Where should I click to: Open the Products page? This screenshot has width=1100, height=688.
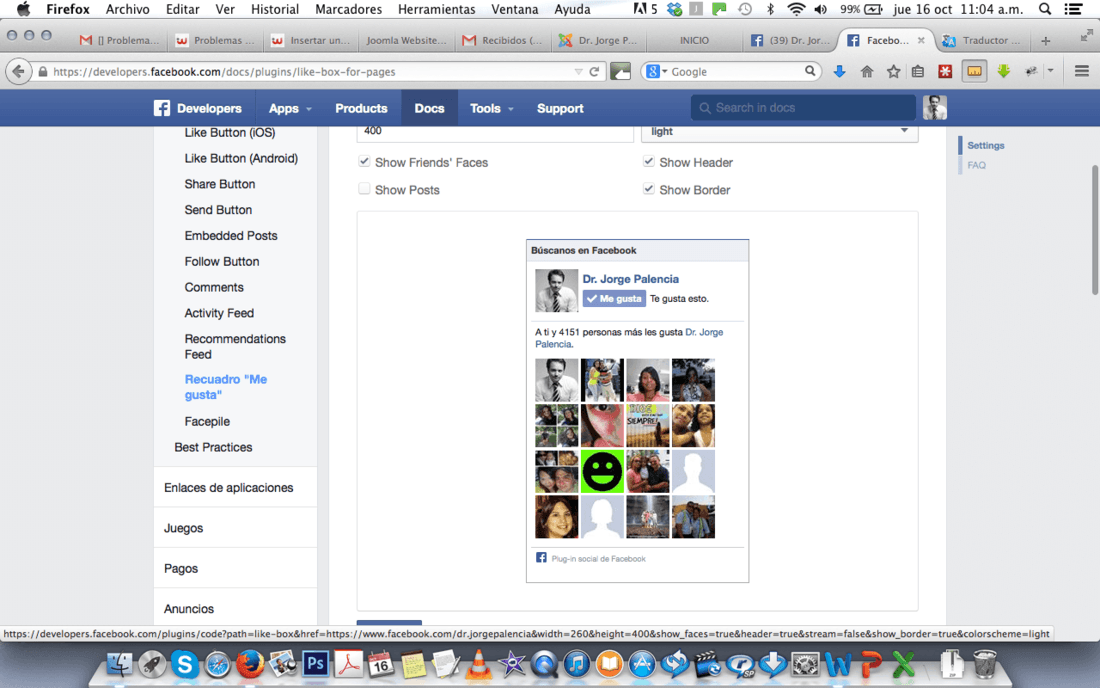coord(361,108)
